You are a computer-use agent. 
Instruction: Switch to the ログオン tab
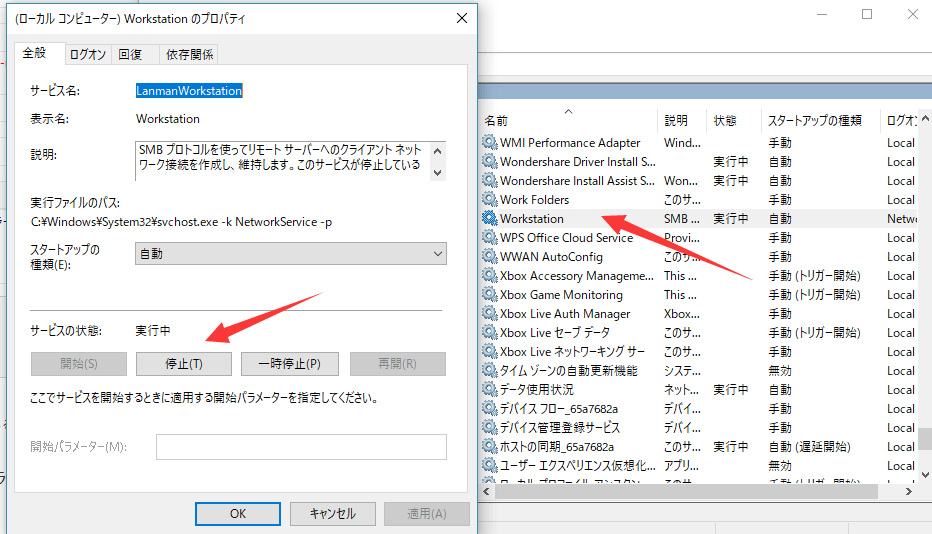(87, 55)
